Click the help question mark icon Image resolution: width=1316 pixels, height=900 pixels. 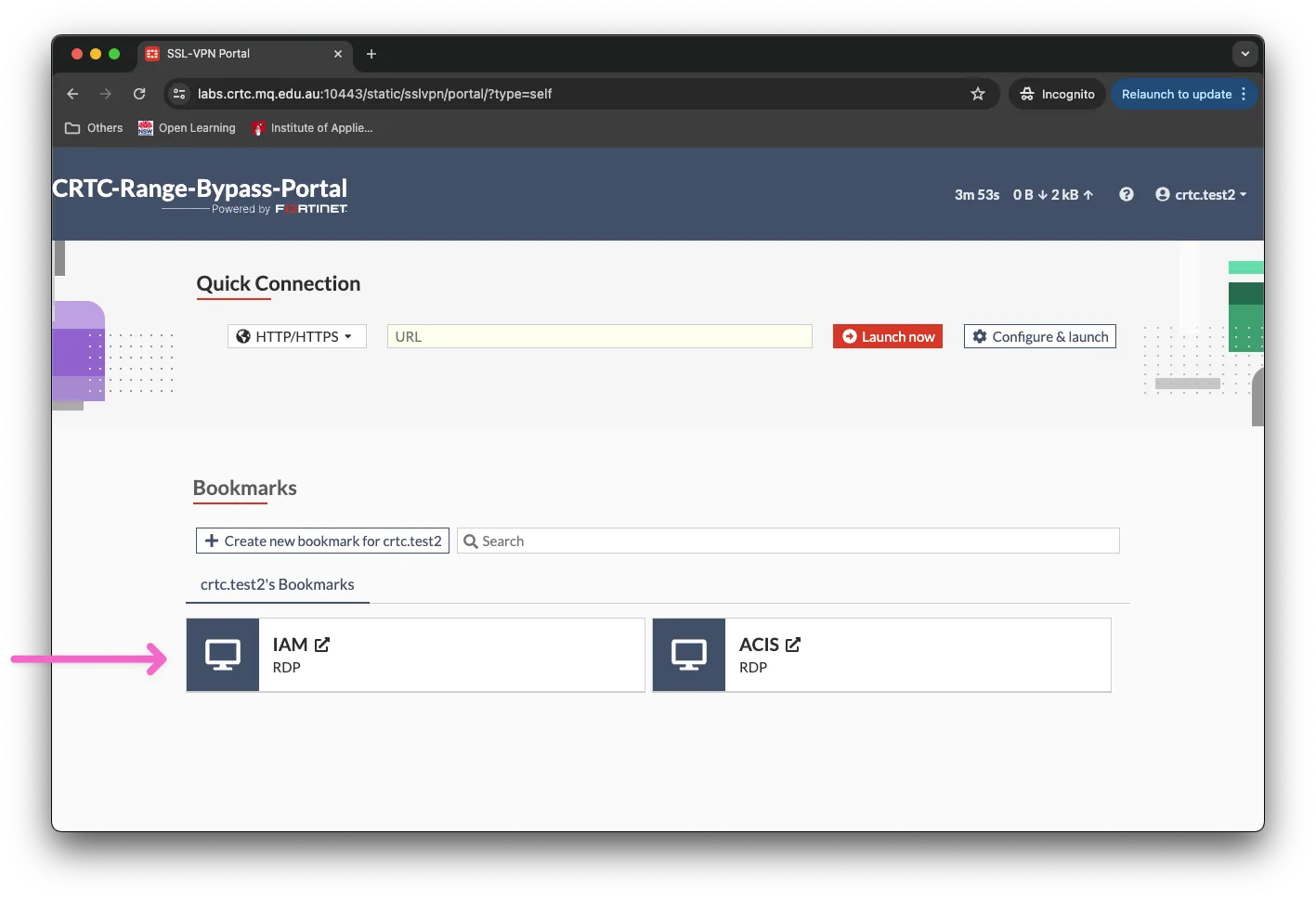pos(1126,194)
